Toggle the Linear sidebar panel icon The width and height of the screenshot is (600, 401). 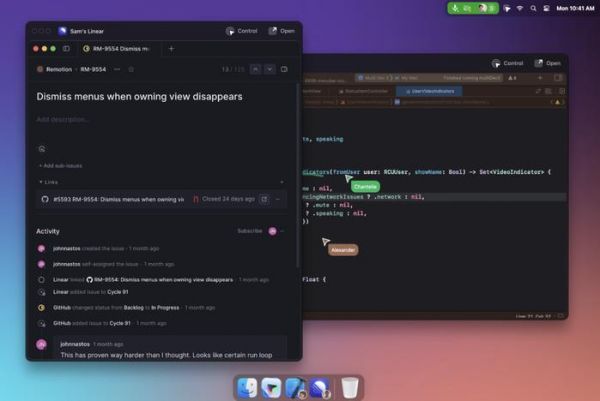66,48
